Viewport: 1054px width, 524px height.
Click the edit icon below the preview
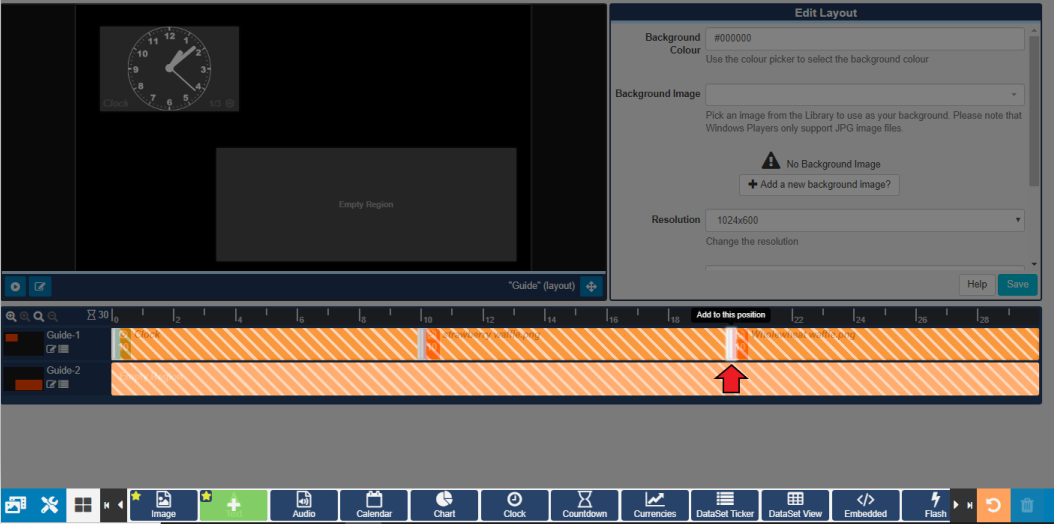(40, 286)
